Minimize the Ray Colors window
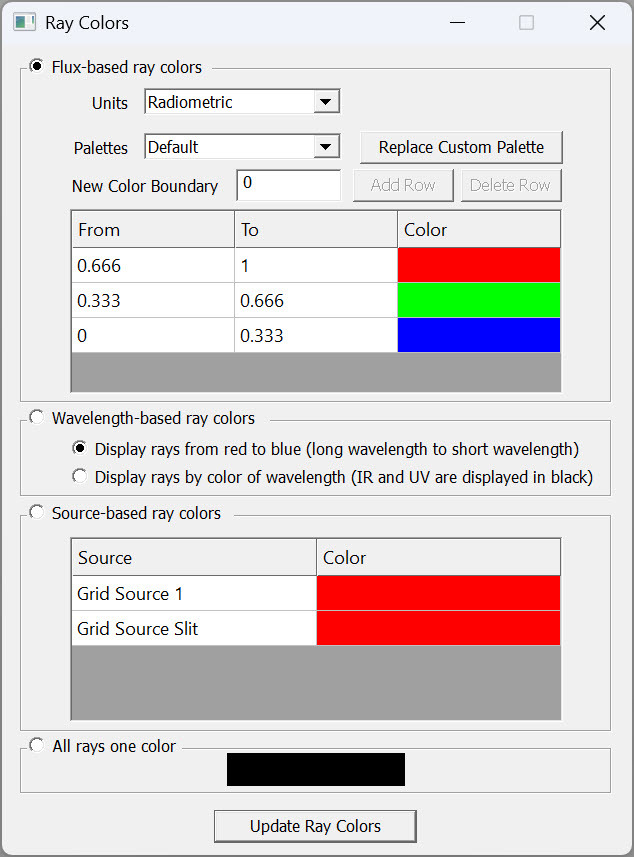Viewport: 634px width, 857px height. [457, 23]
